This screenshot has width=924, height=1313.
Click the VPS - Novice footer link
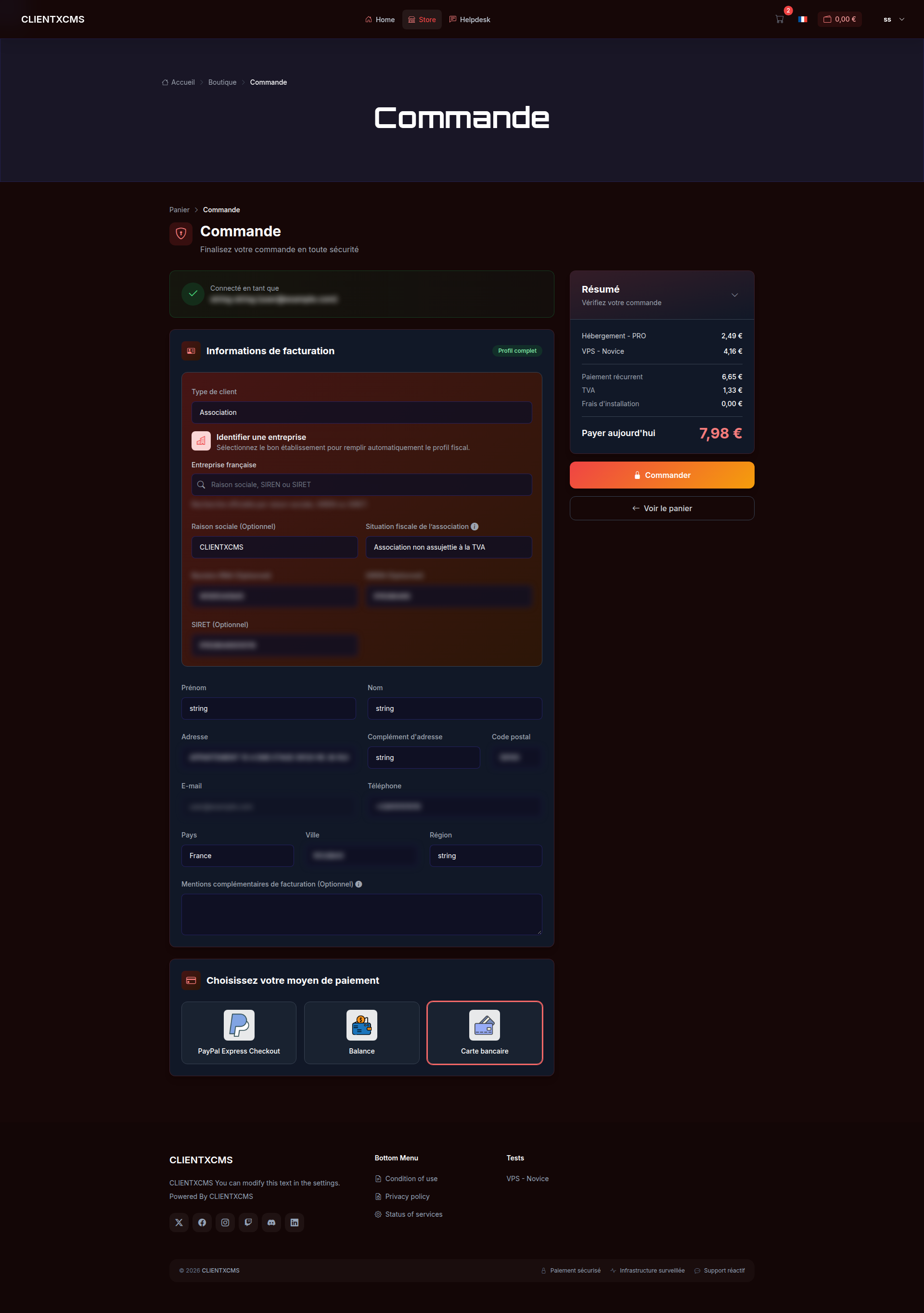point(528,1179)
